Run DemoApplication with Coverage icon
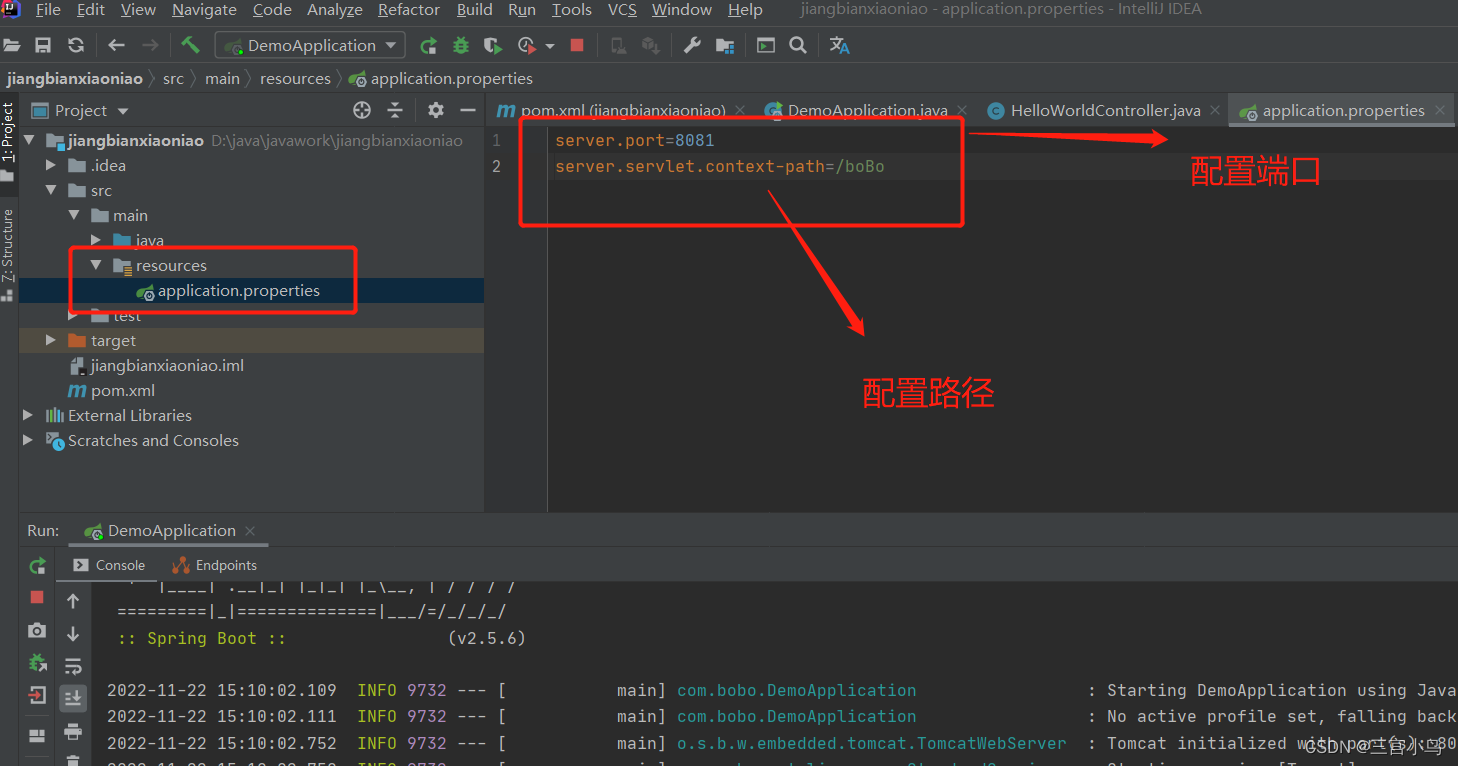1458x766 pixels. click(492, 45)
